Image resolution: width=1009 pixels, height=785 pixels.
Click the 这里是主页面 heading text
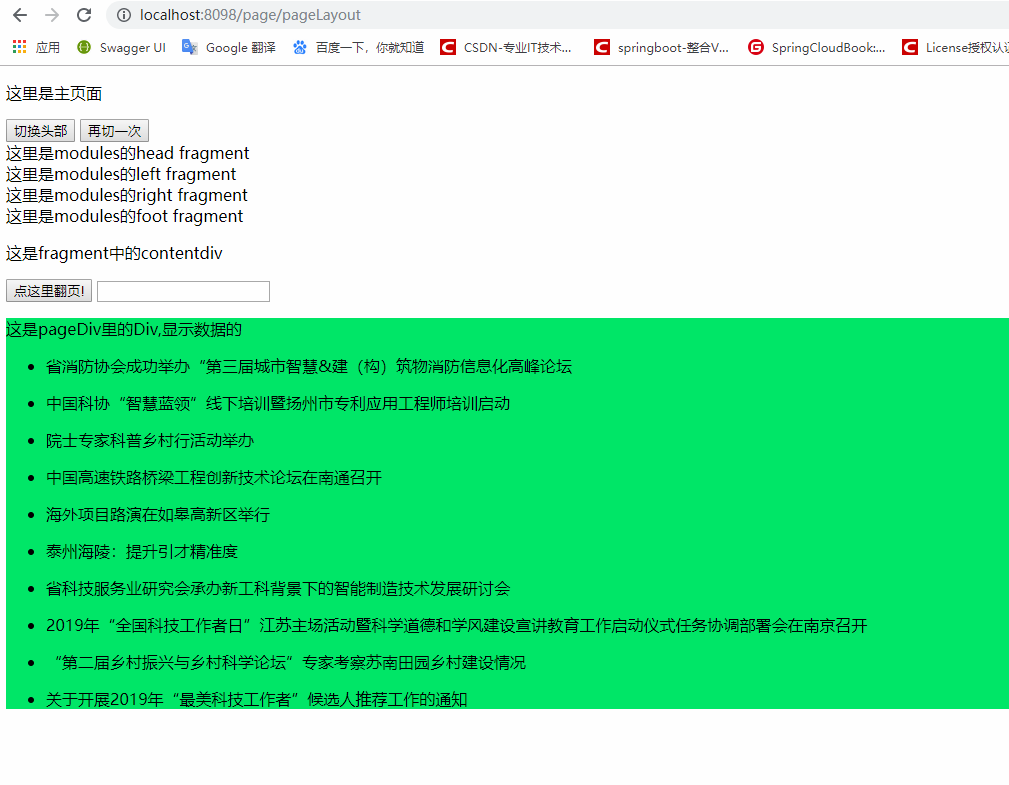(54, 94)
